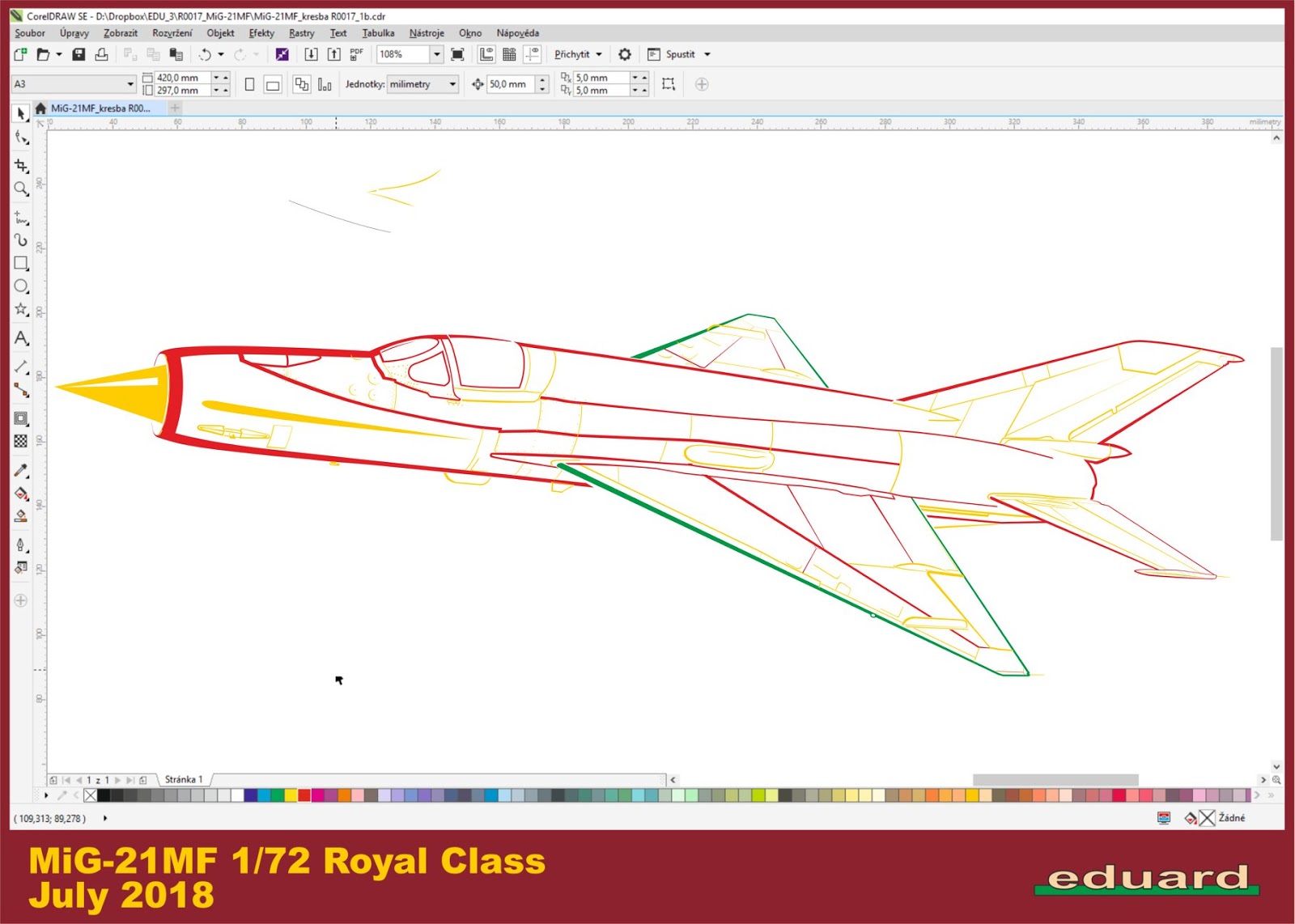The image size is (1295, 924).
Task: Select the no-color X swatch
Action: click(91, 795)
